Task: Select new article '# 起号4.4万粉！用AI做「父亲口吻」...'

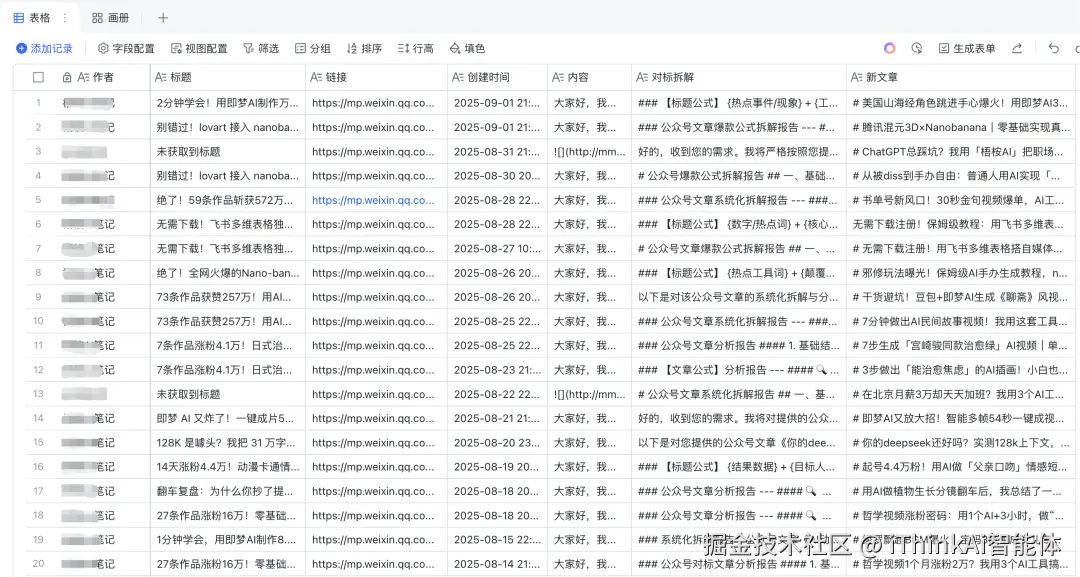Action: pyautogui.click(x=962, y=467)
